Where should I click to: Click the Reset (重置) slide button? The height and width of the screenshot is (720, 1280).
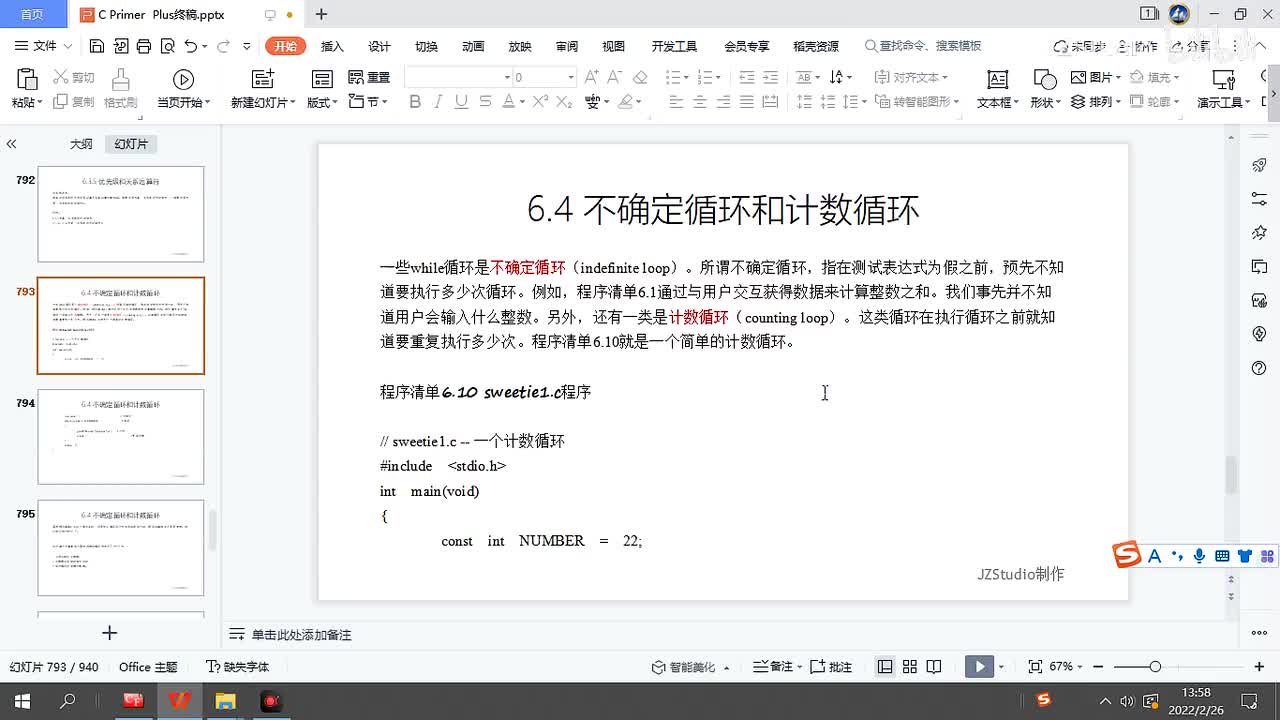[369, 78]
